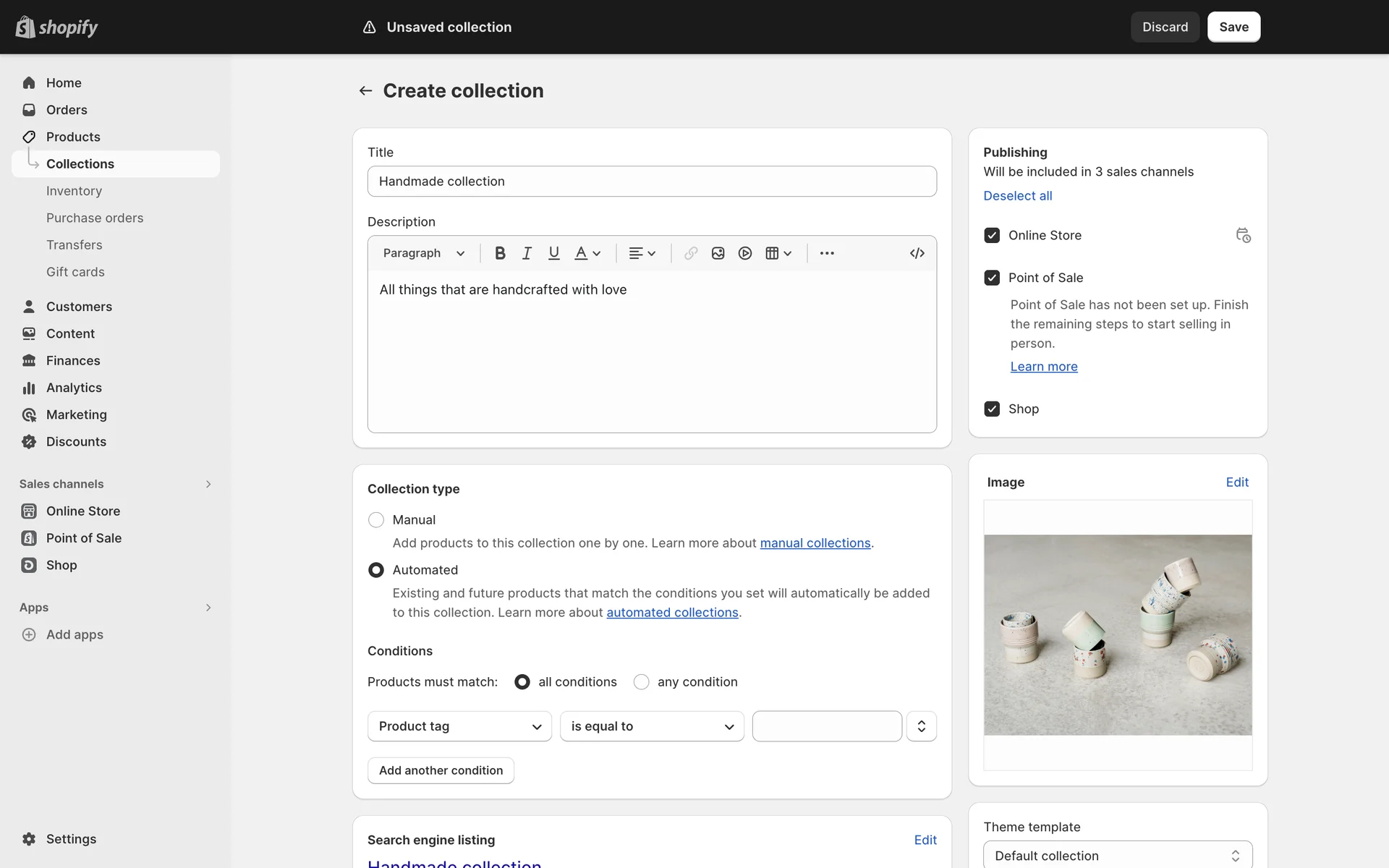
Task: Click the Bold formatting icon
Action: (x=500, y=253)
